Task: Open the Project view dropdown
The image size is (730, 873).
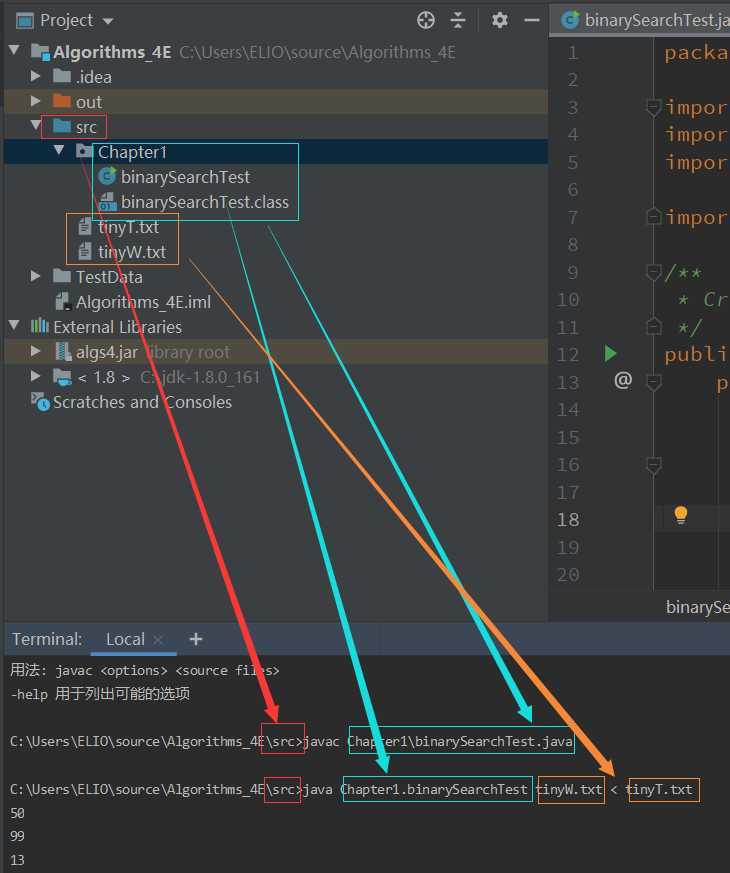Action: click(x=108, y=21)
